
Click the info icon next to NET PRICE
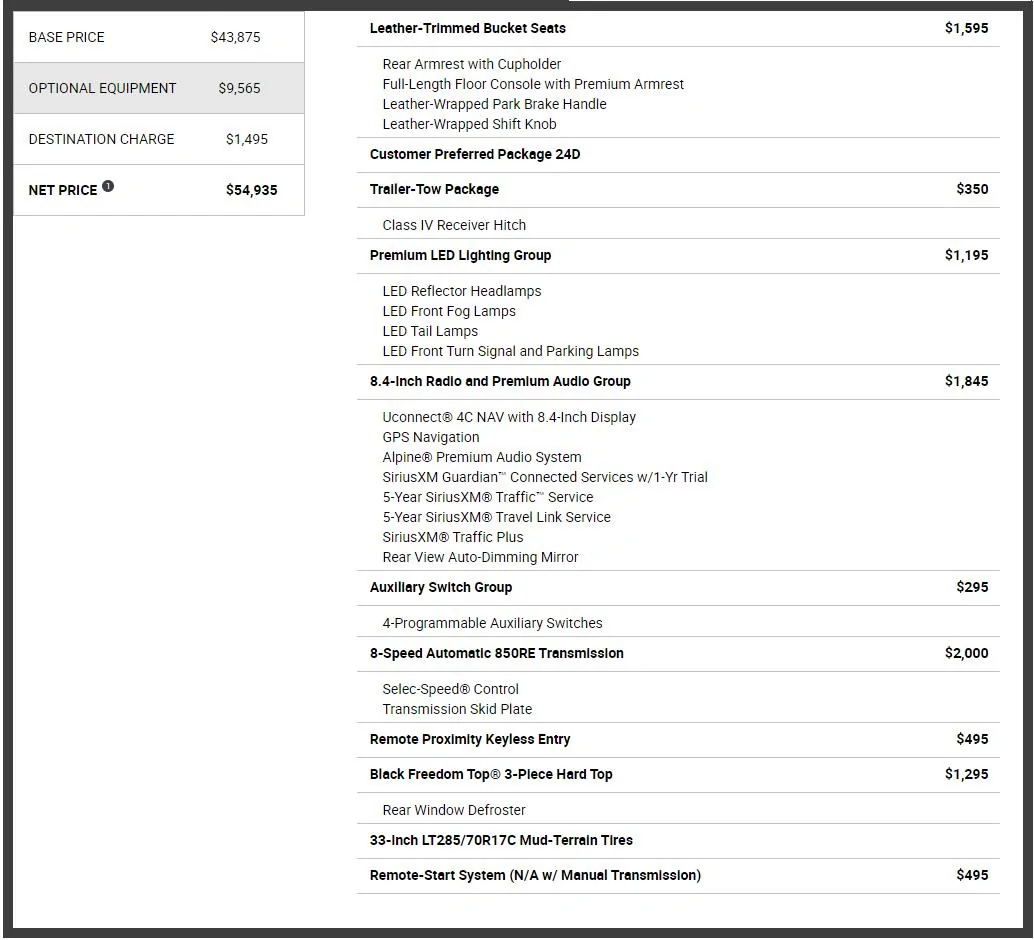(x=108, y=186)
